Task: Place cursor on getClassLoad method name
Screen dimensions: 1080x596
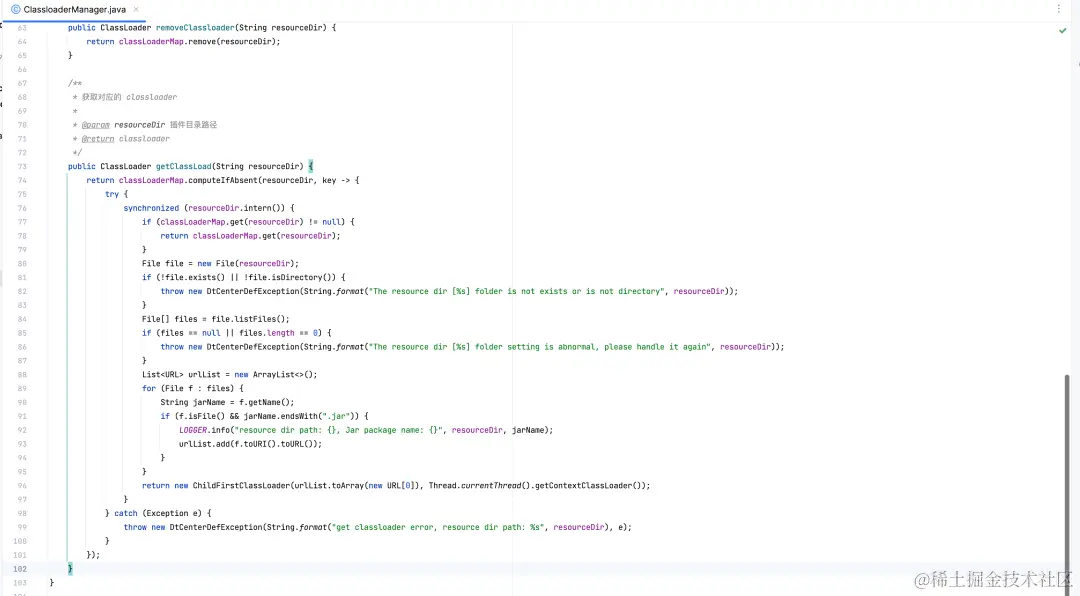Action: [183, 166]
